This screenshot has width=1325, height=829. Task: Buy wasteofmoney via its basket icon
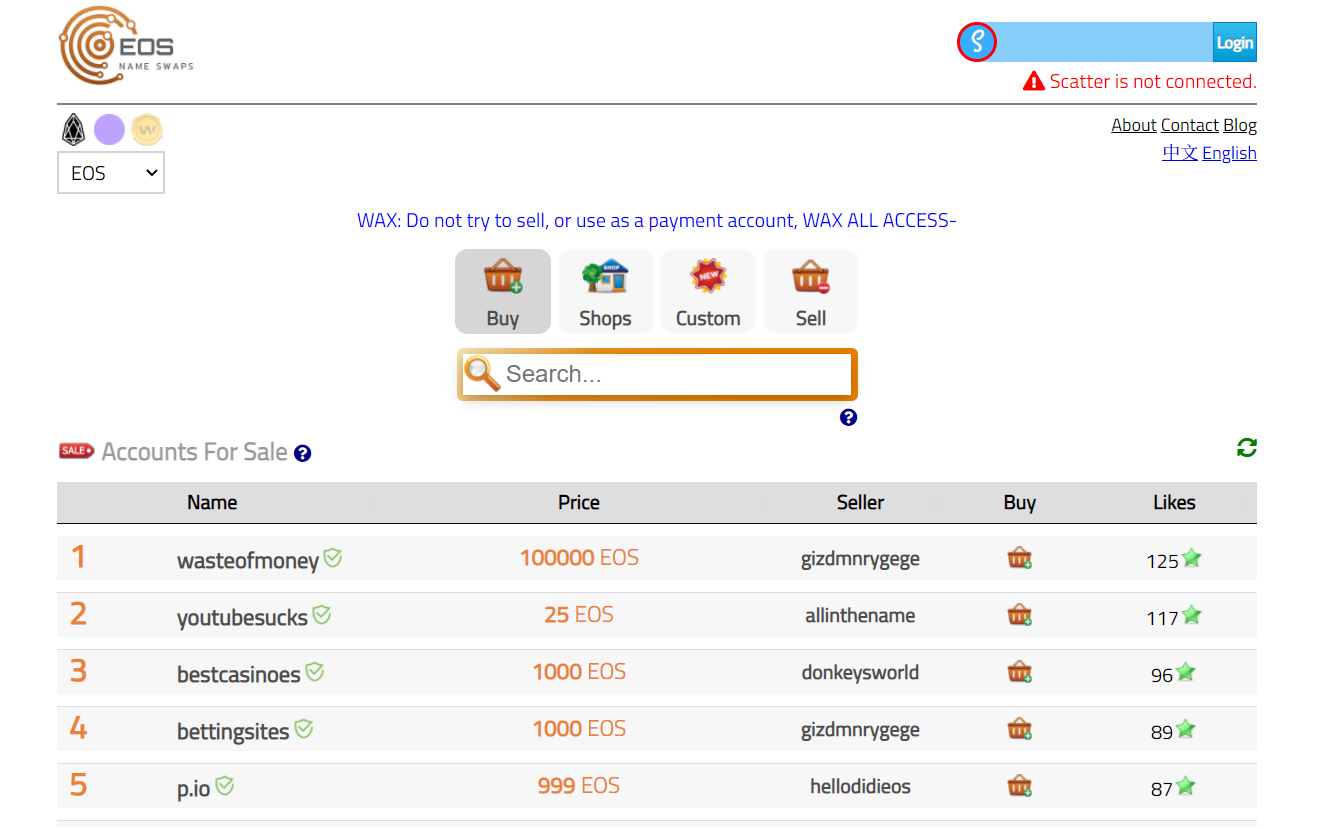tap(1019, 558)
